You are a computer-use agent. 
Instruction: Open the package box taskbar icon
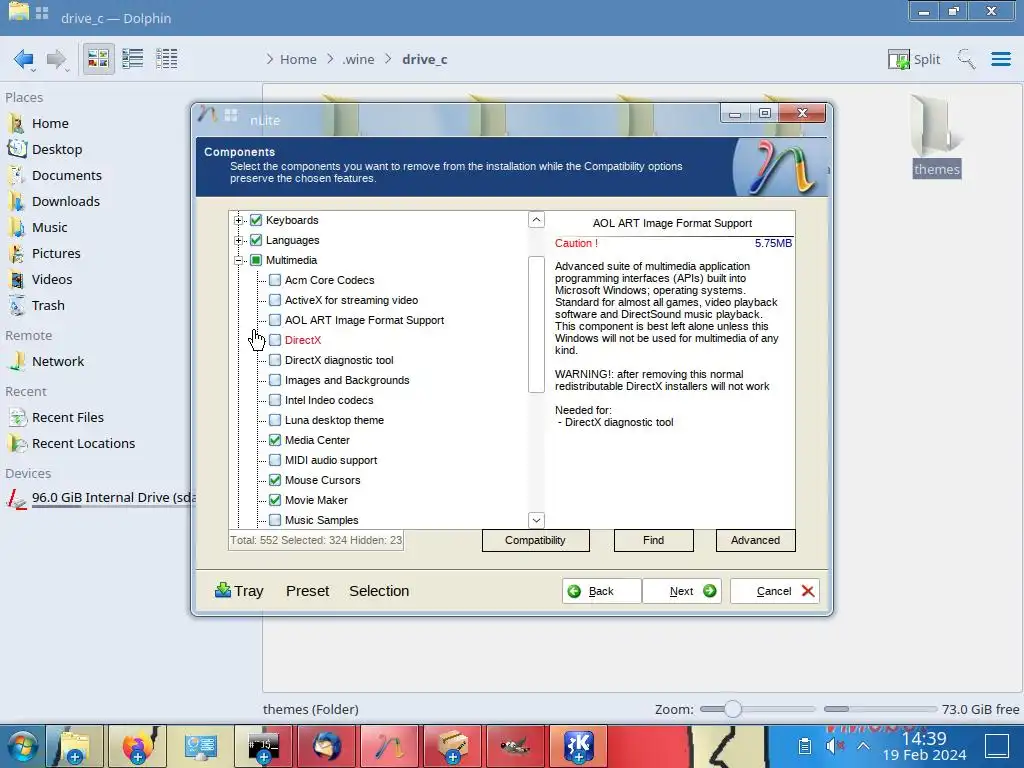(453, 746)
